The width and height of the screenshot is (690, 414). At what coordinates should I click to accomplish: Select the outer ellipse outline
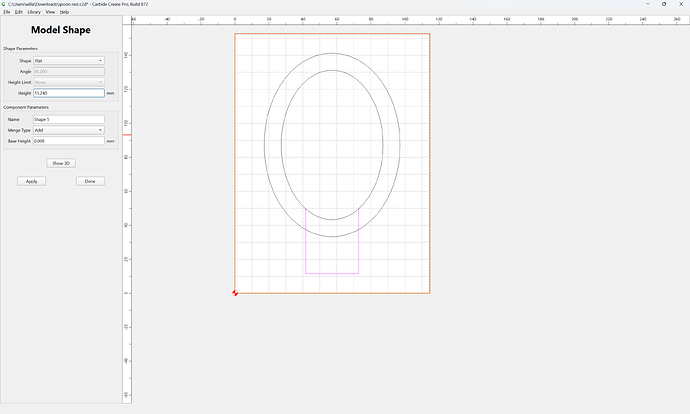tap(332, 53)
